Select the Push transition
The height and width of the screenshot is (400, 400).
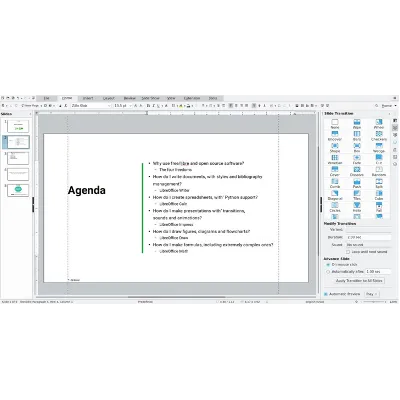[x=357, y=183]
